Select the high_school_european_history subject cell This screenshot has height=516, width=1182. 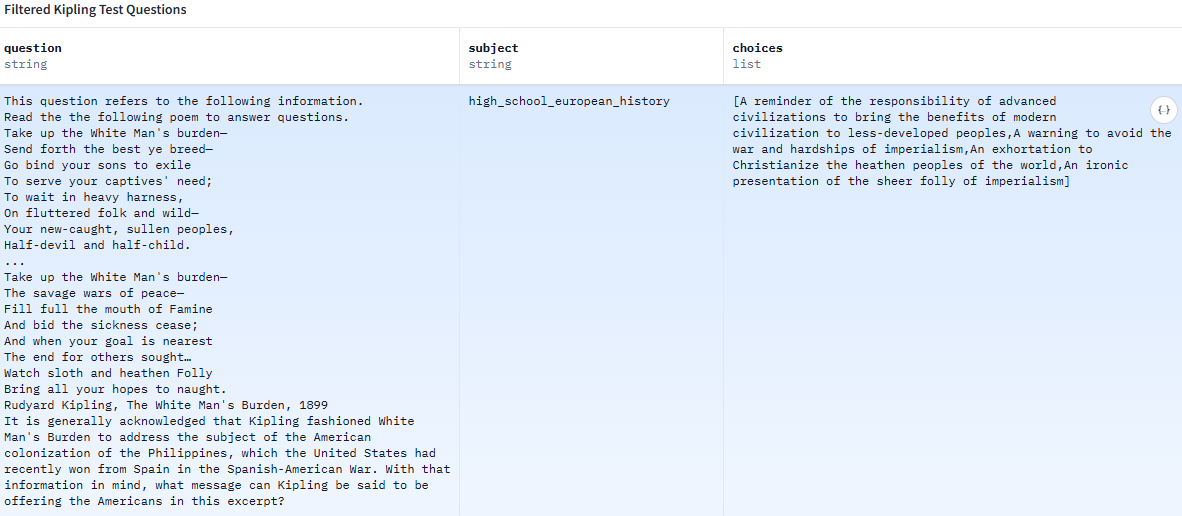pos(569,101)
